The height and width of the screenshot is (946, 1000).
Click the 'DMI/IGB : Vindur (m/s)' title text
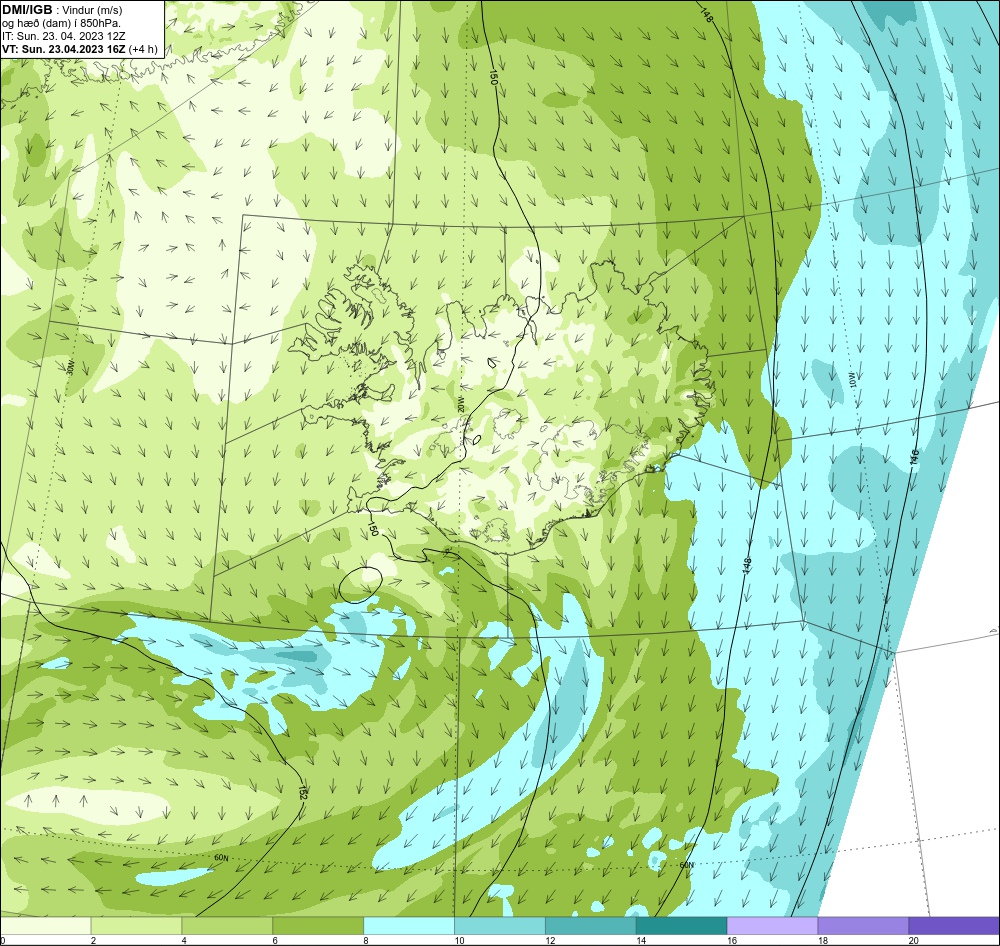(62, 10)
